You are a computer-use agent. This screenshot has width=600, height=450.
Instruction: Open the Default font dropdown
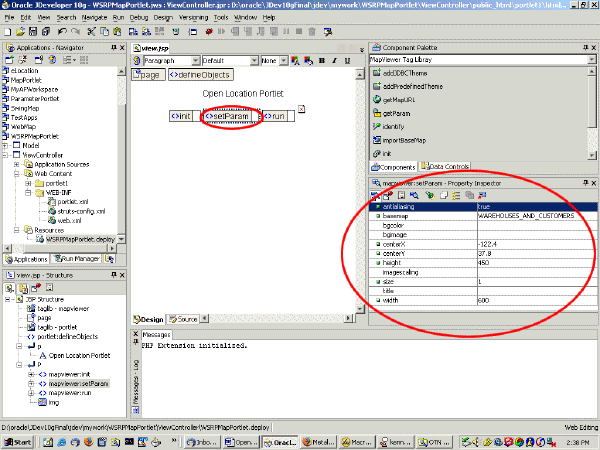point(254,60)
